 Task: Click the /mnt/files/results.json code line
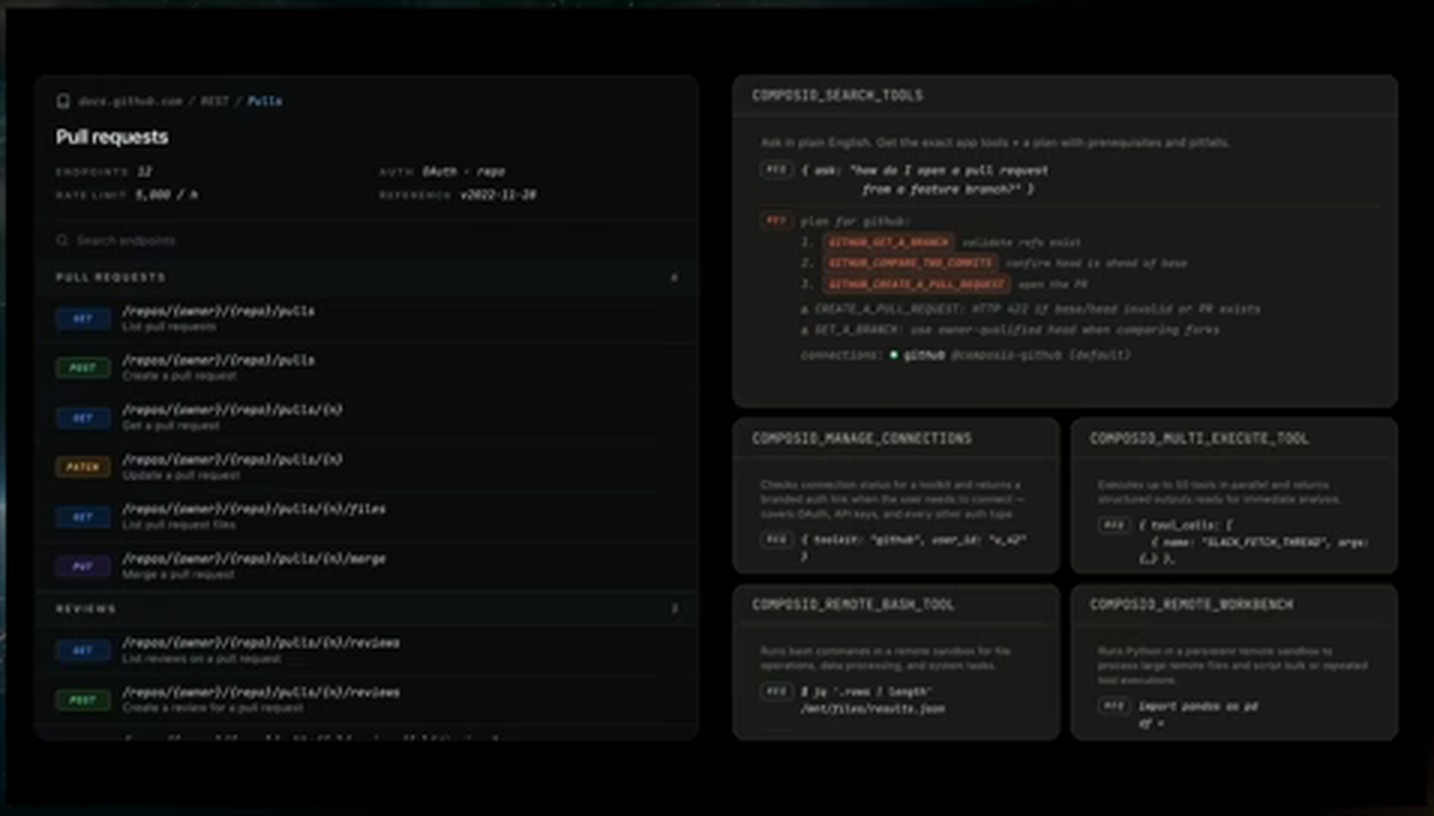pos(872,709)
